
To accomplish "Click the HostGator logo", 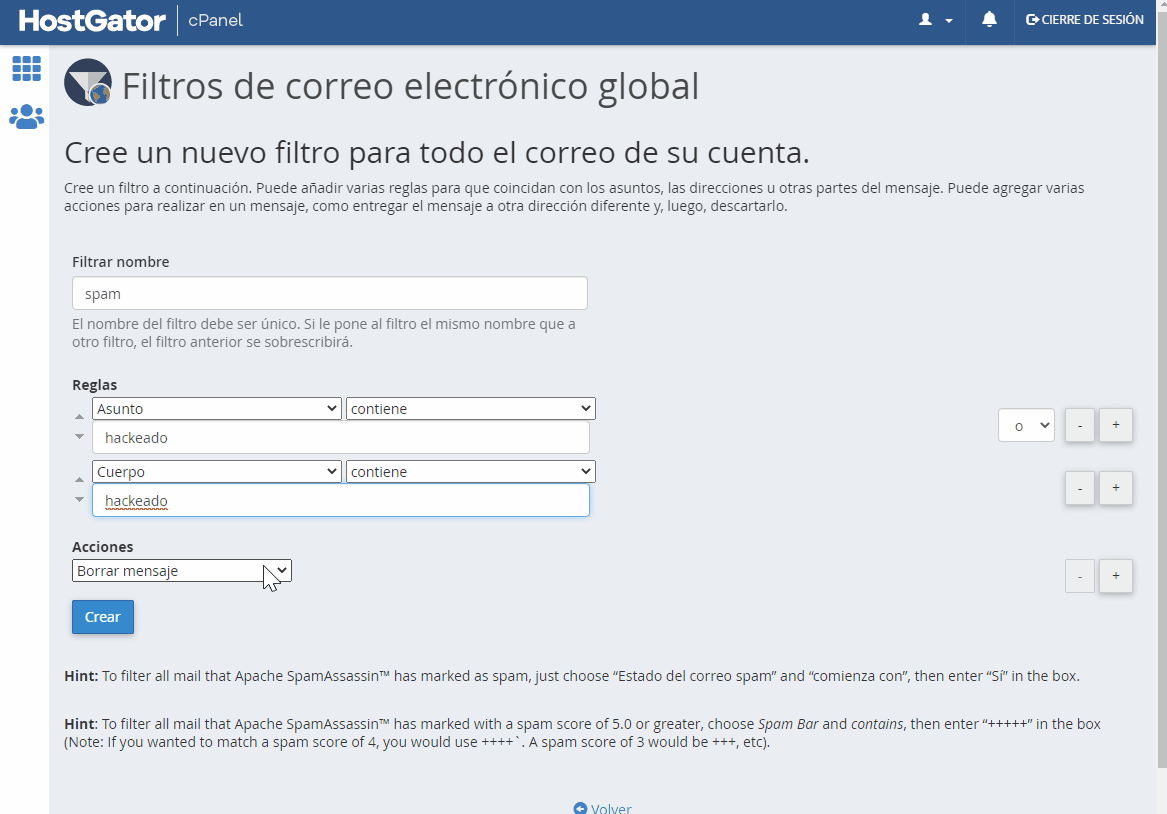I will 92,20.
